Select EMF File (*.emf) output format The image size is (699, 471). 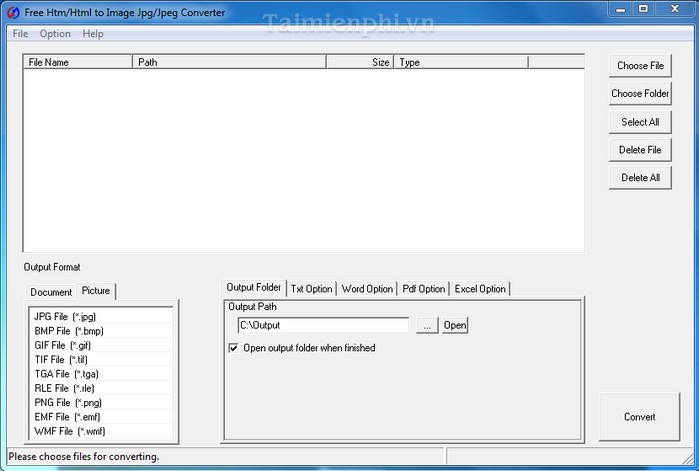tap(101, 417)
